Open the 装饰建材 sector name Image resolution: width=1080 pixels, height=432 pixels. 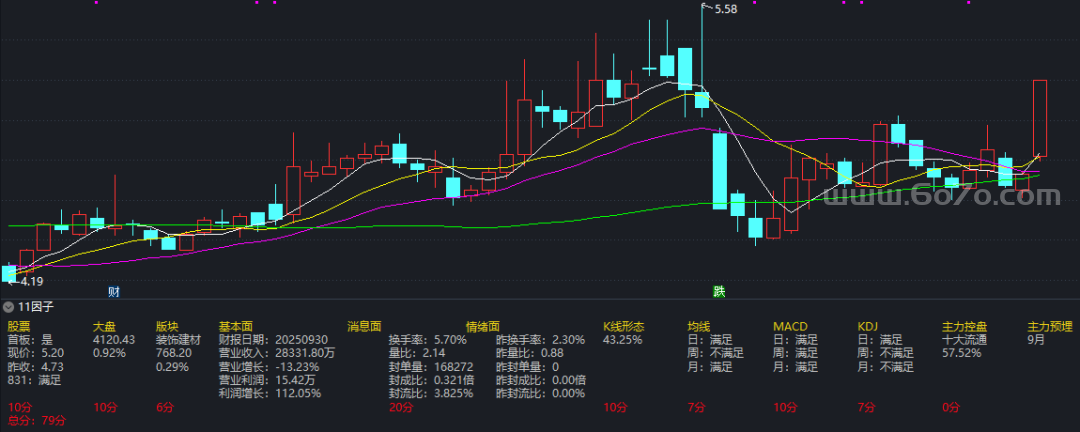[x=177, y=340]
